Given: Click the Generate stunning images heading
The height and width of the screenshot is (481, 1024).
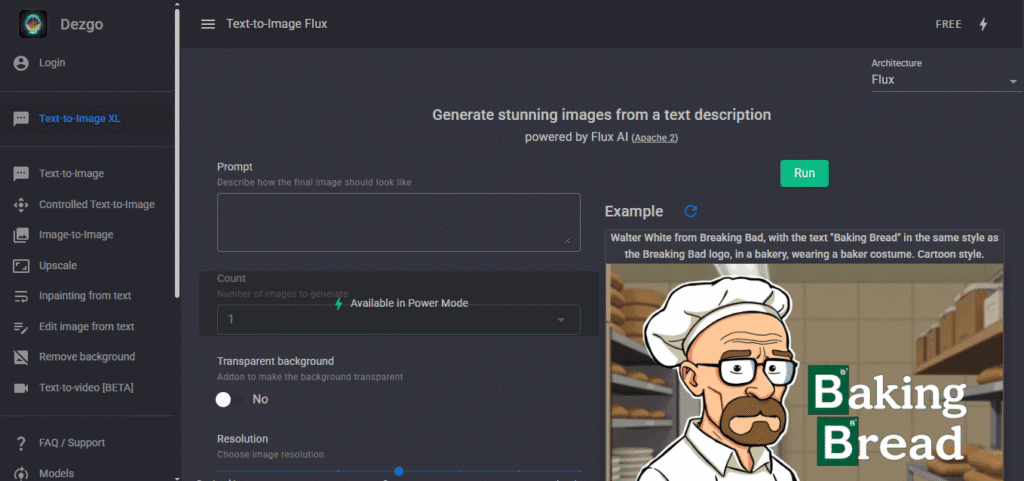Looking at the screenshot, I should [601, 115].
